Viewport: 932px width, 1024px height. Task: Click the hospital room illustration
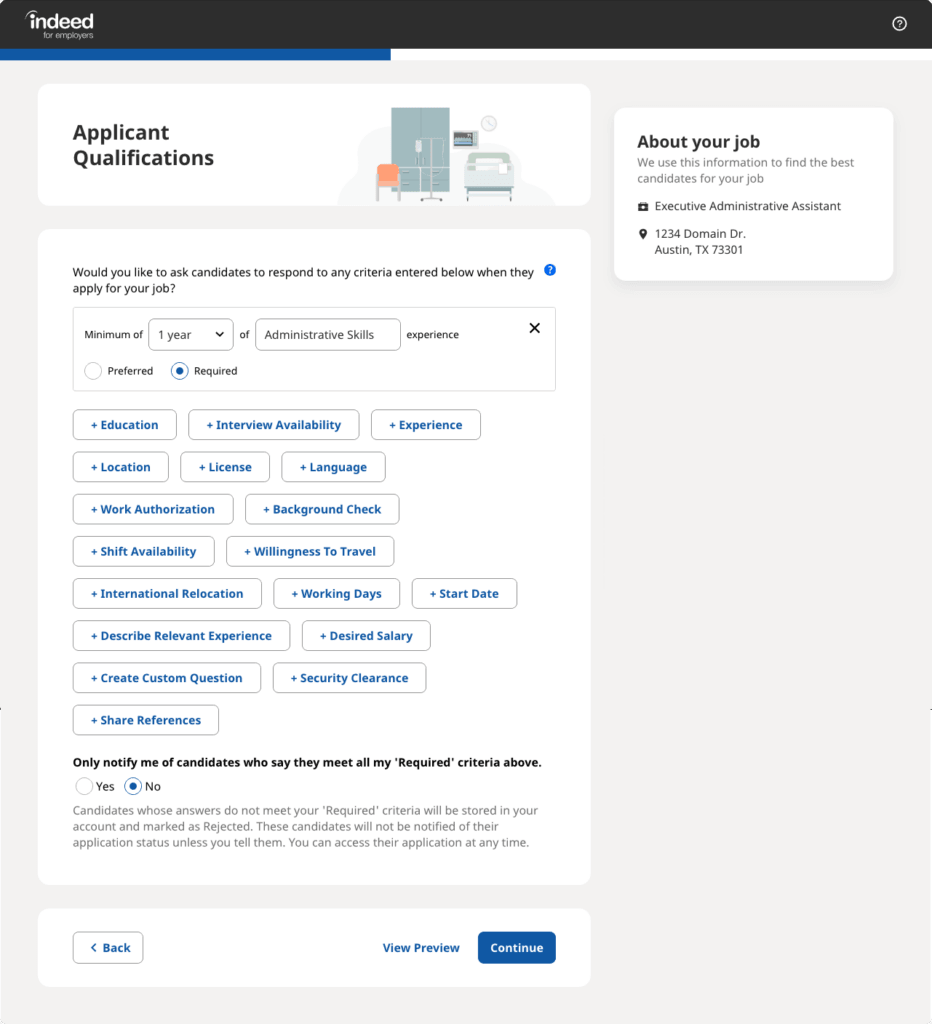point(445,155)
